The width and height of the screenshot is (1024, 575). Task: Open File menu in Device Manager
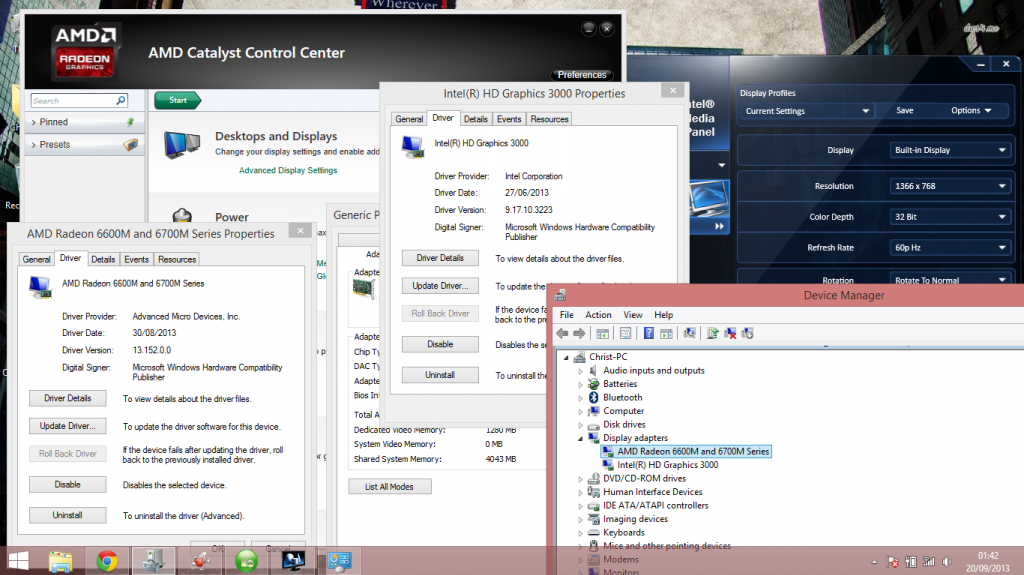tap(566, 315)
